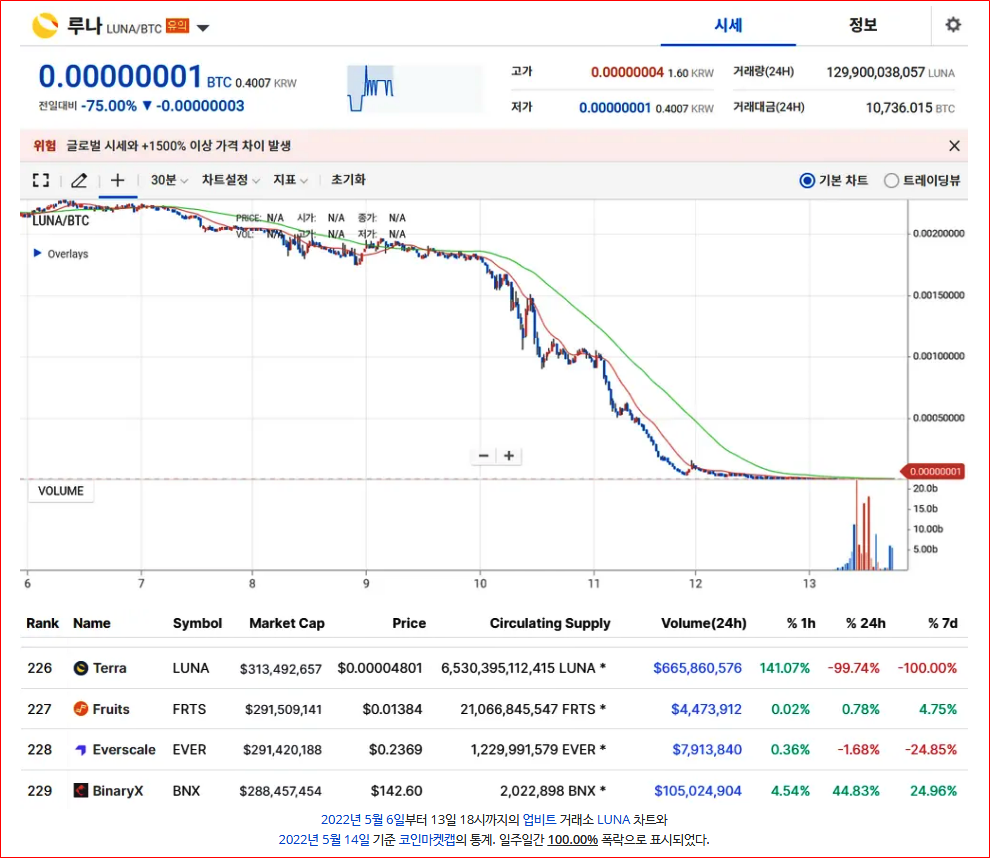Open the 차트설정 dropdown
Viewport: 990px width, 858px height.
pos(230,181)
